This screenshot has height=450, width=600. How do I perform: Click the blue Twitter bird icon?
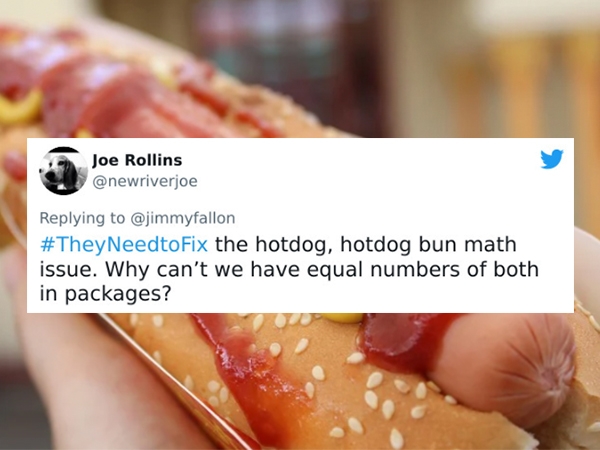(x=552, y=159)
